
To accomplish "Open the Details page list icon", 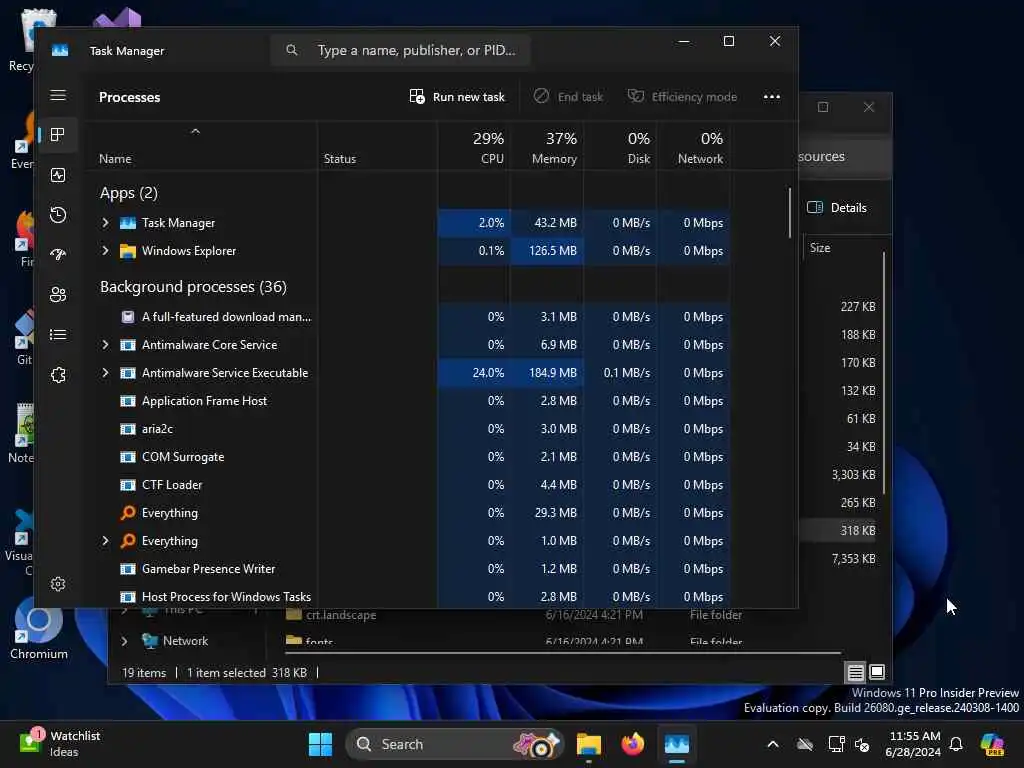I will click(x=58, y=334).
